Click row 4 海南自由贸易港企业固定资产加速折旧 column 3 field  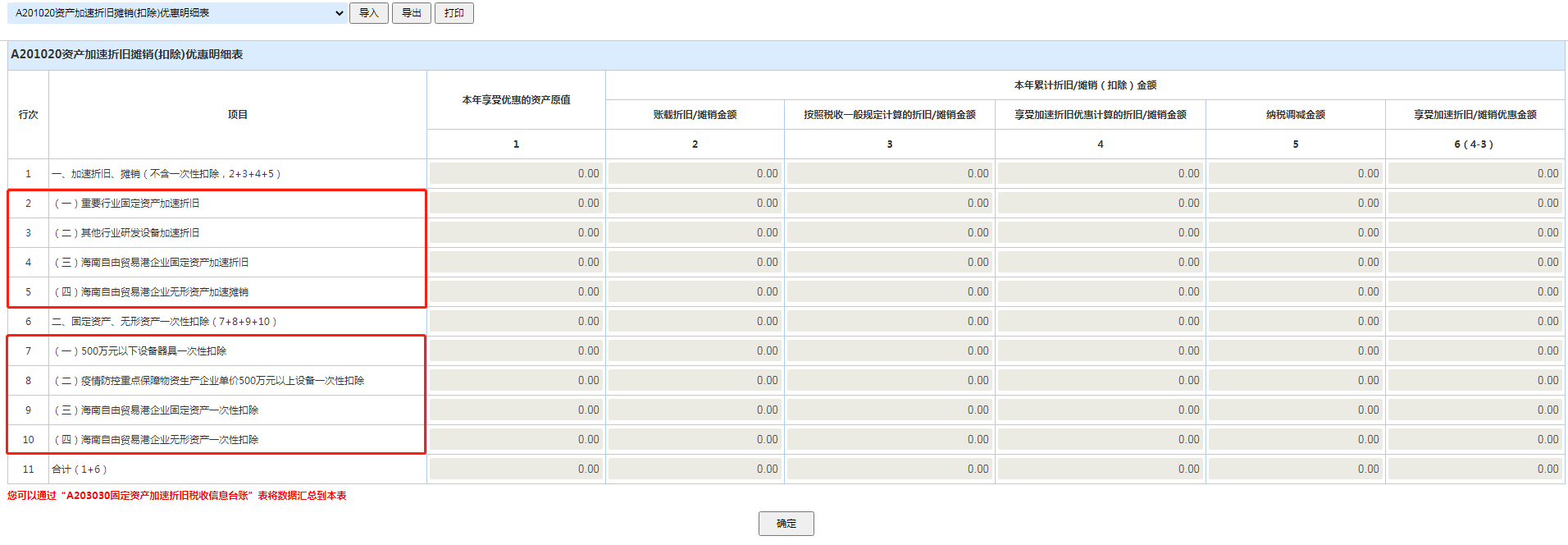890,262
